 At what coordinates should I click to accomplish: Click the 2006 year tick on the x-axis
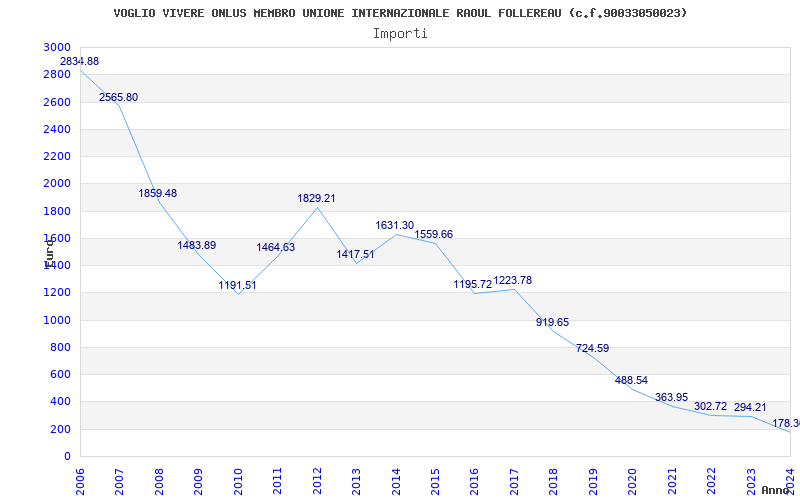pos(81,479)
